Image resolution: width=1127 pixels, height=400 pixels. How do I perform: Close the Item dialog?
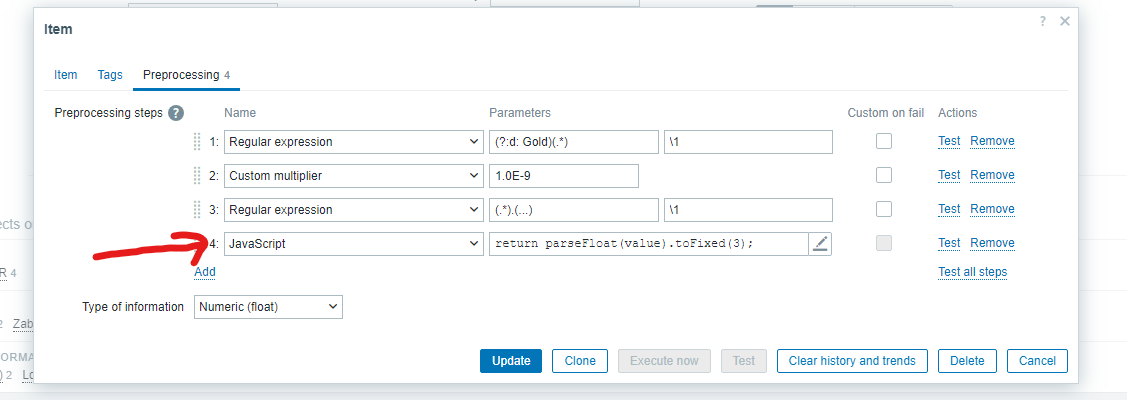pos(1065,21)
